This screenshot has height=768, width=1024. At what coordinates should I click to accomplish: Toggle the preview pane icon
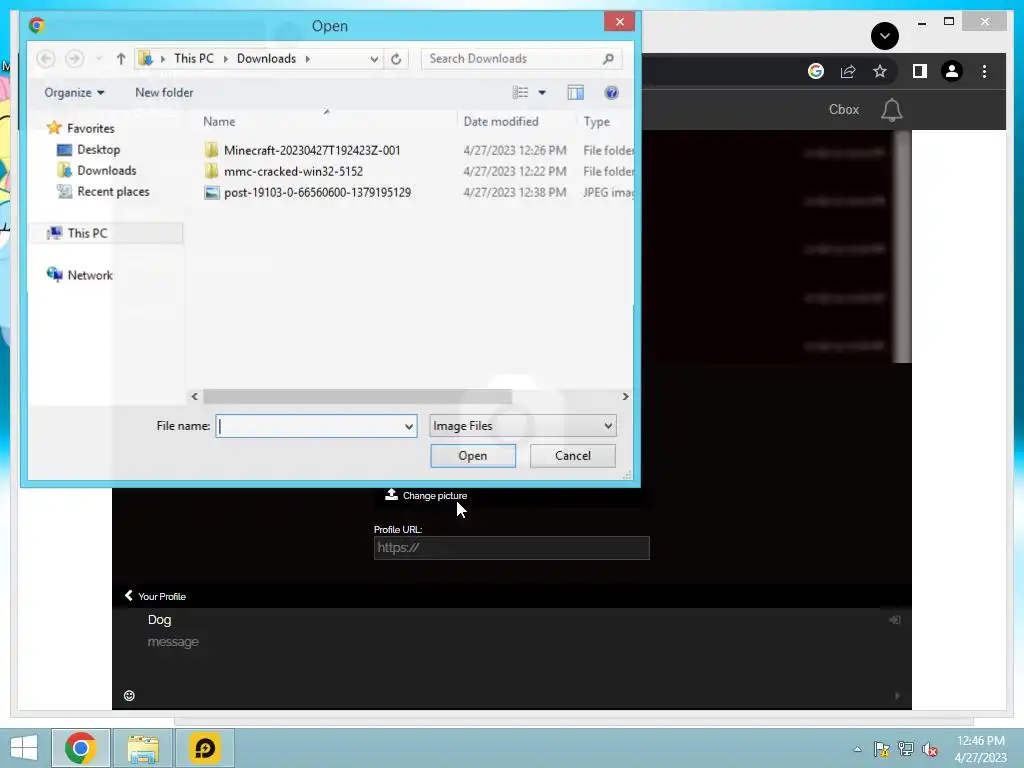click(575, 93)
